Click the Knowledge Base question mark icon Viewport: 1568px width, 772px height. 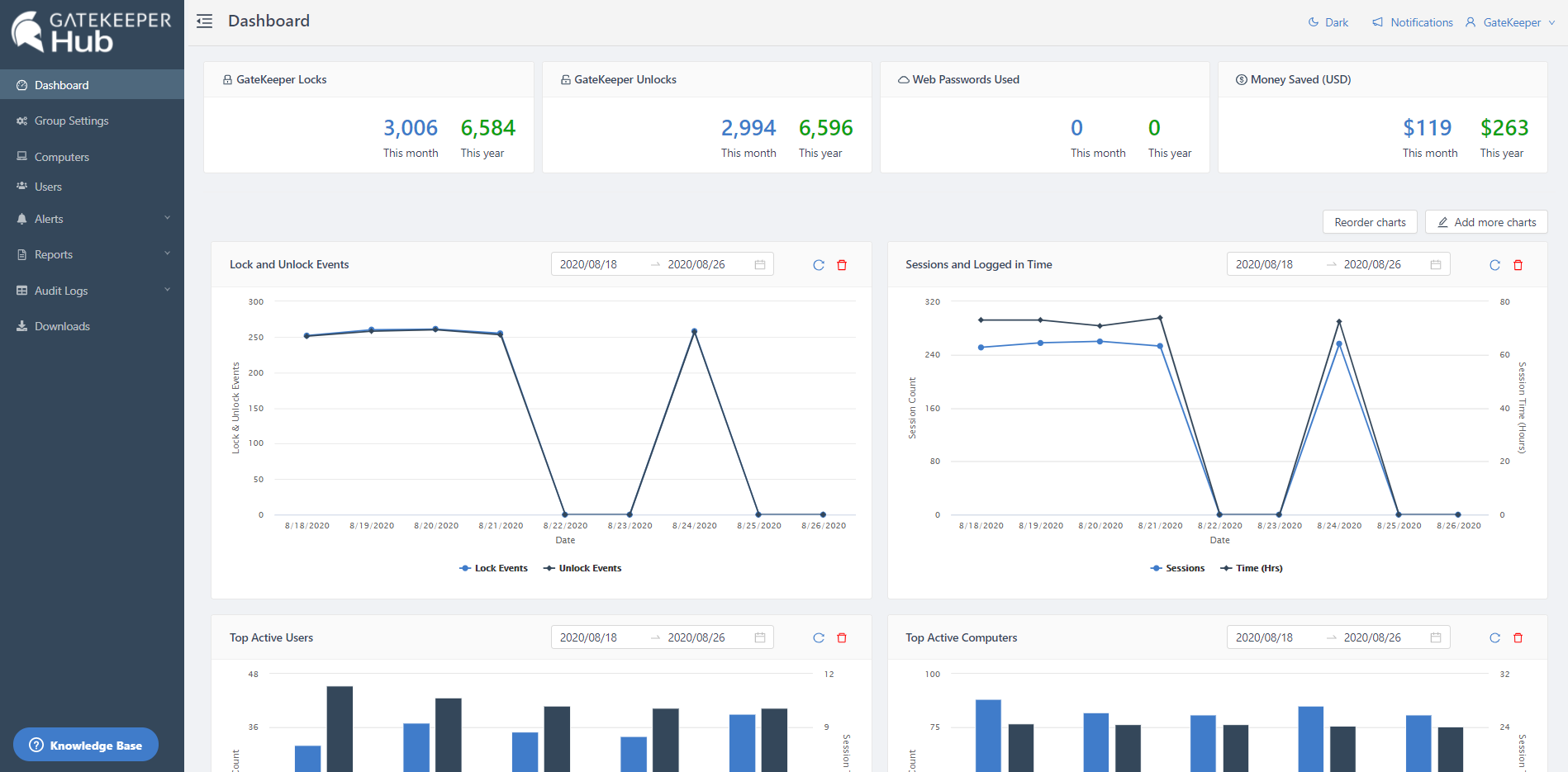(36, 745)
